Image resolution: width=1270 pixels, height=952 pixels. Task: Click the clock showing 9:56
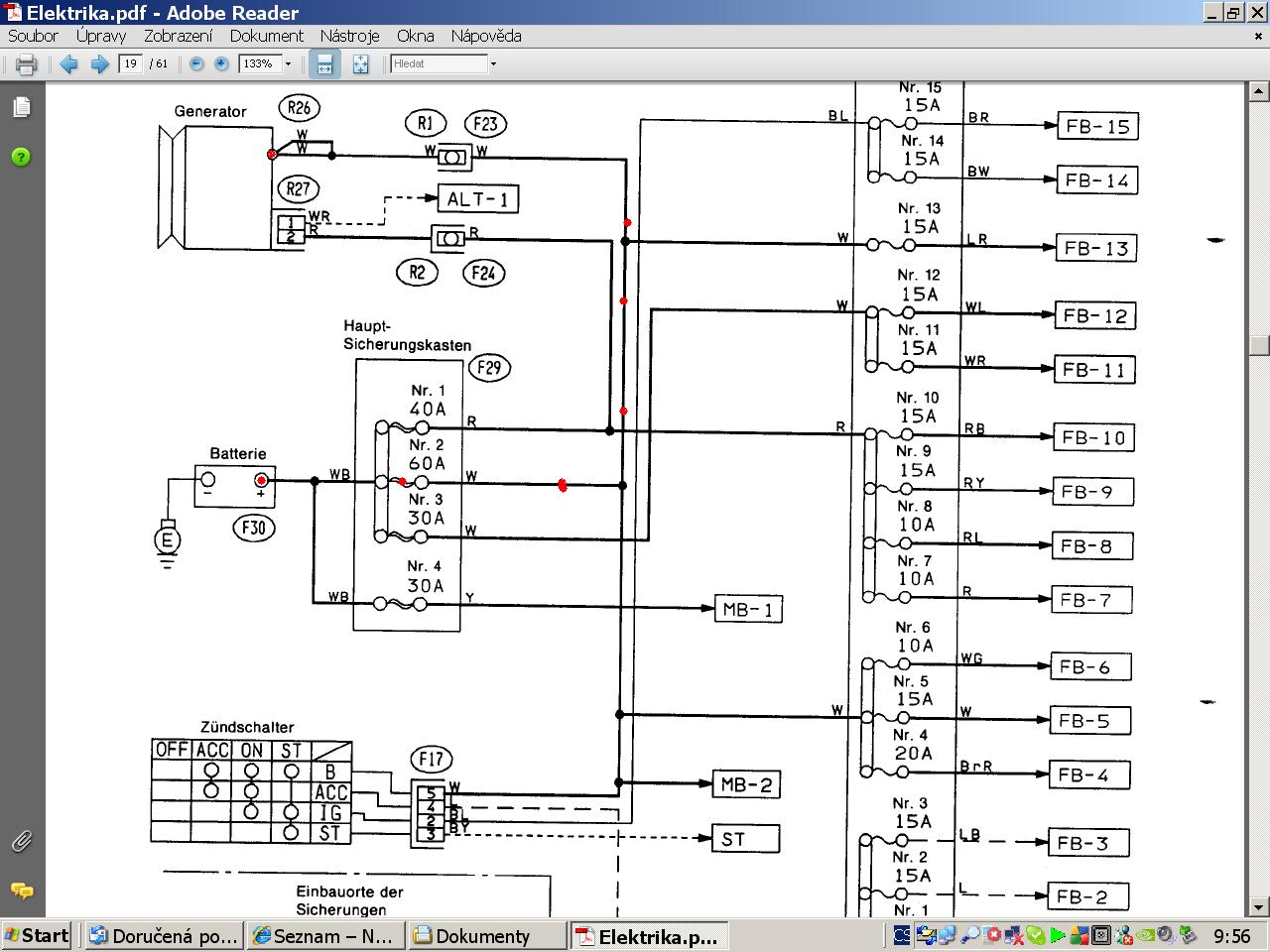point(1232,935)
